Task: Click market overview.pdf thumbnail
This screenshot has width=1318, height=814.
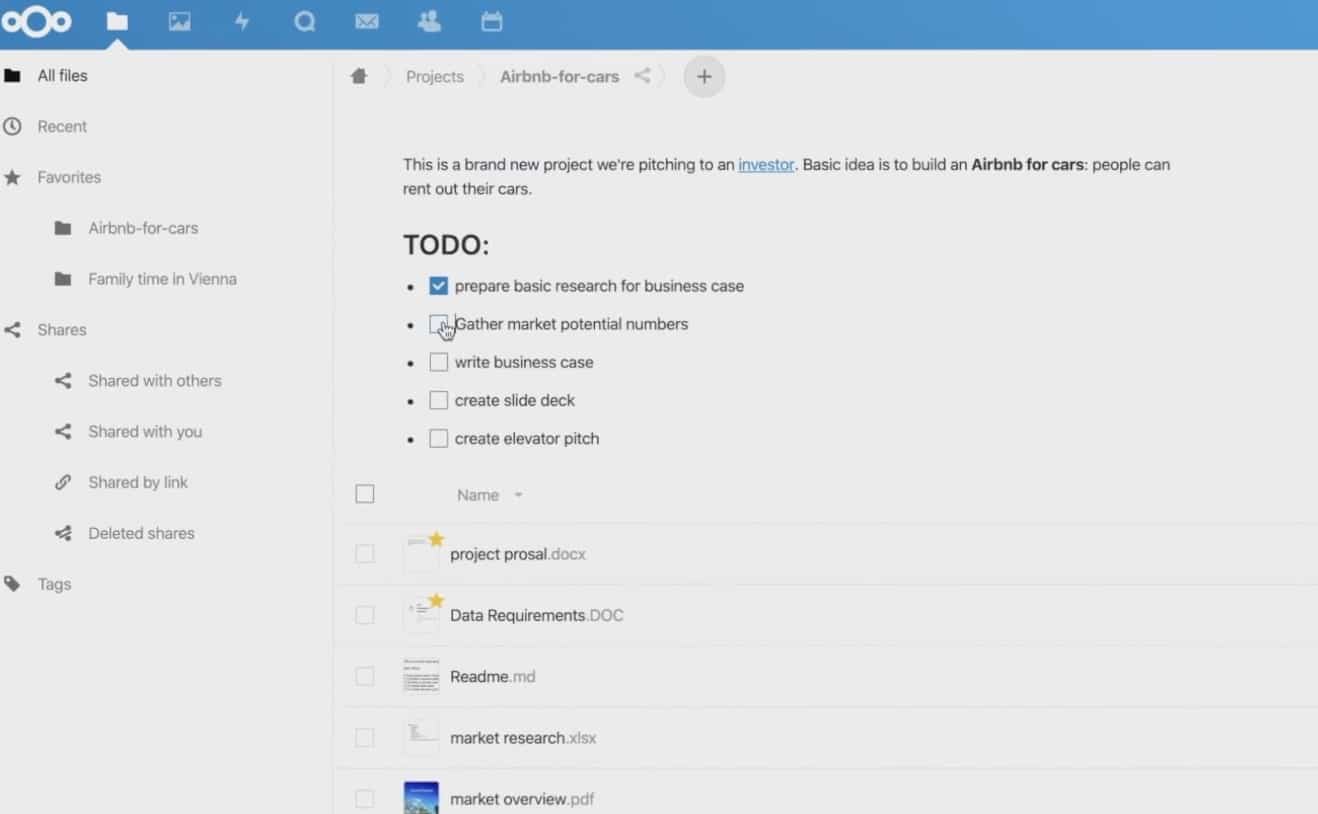Action: click(421, 798)
